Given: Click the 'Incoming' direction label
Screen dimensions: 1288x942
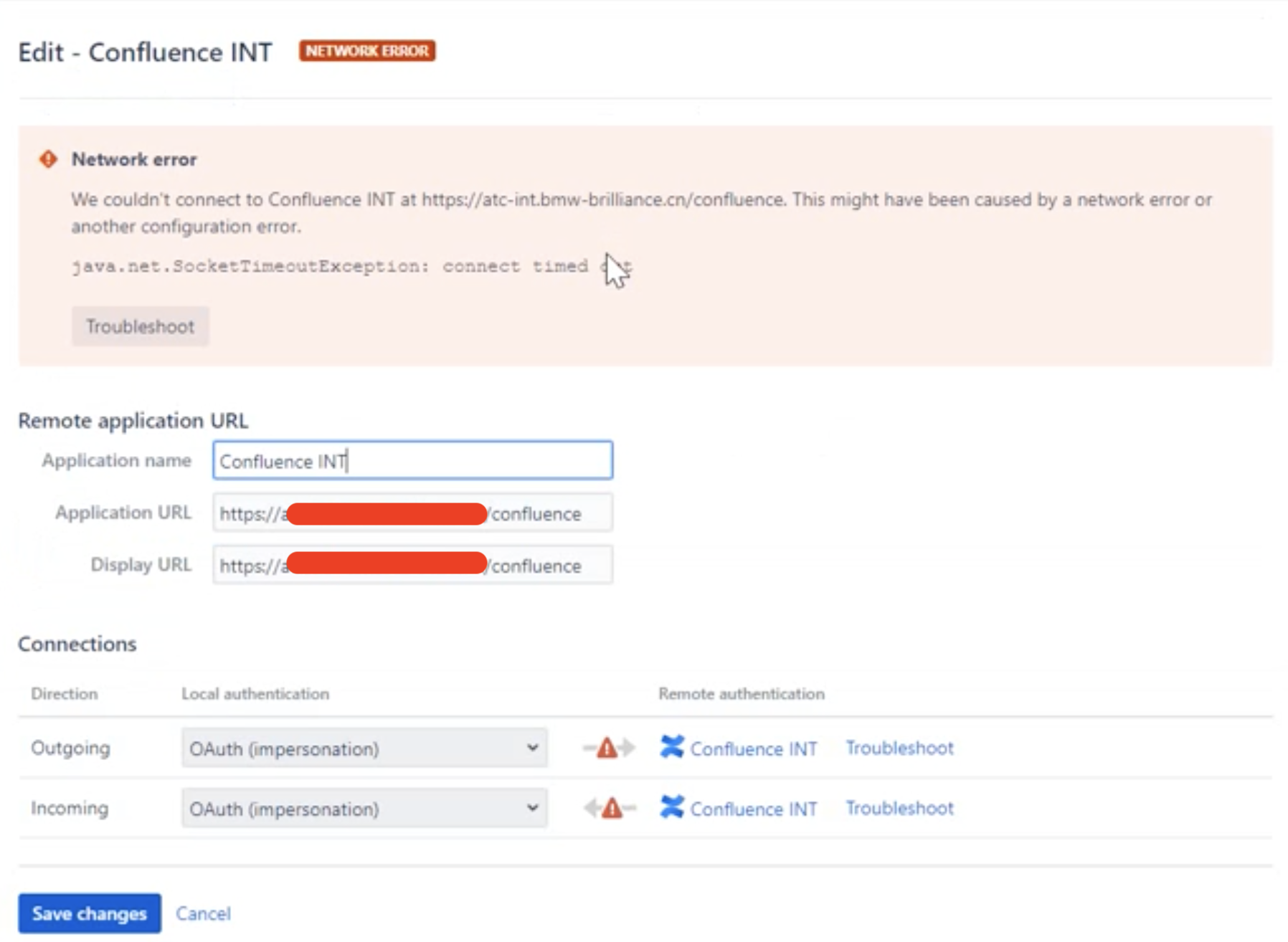Looking at the screenshot, I should 70,808.
